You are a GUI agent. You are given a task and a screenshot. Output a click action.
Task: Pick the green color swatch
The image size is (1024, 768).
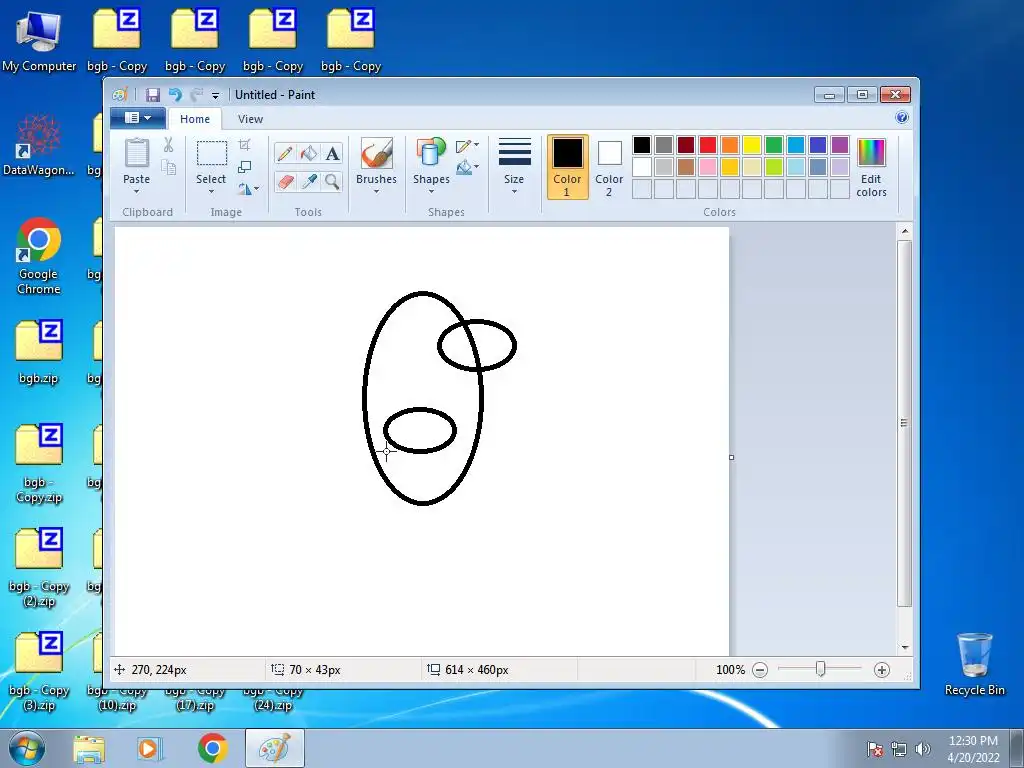[x=774, y=145]
